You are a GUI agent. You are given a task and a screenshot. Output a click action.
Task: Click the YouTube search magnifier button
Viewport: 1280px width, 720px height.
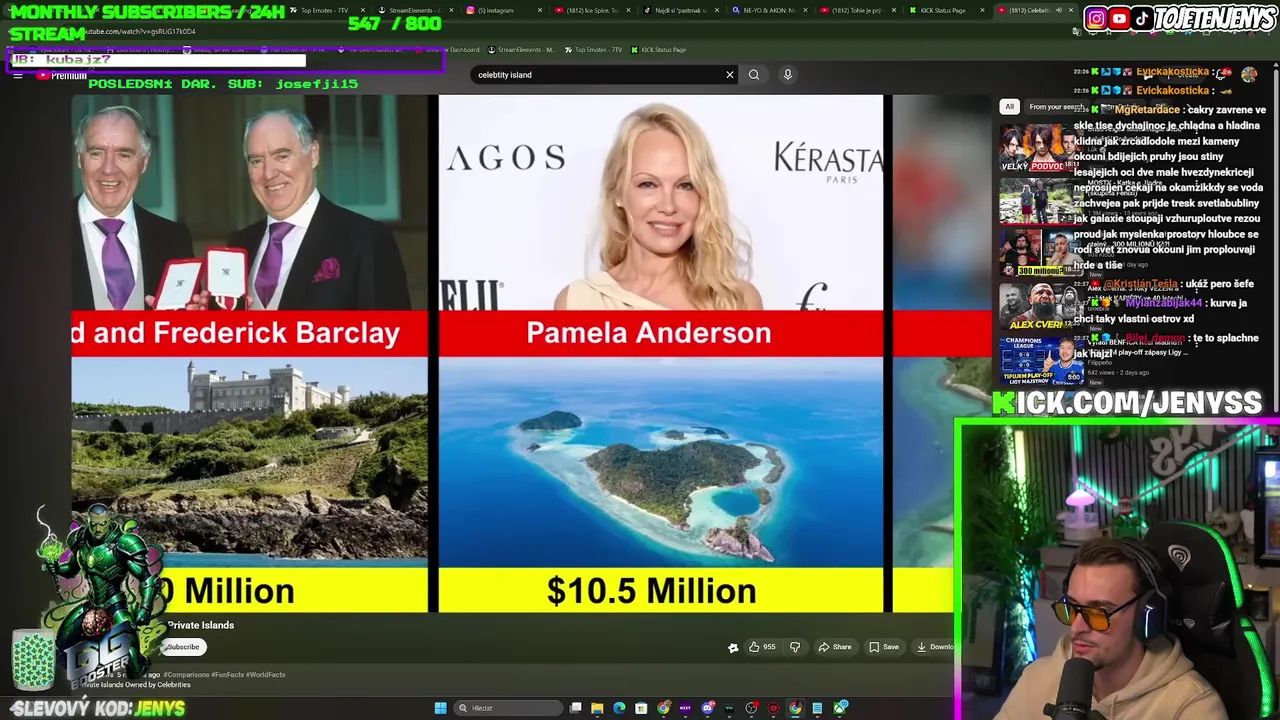tap(754, 74)
